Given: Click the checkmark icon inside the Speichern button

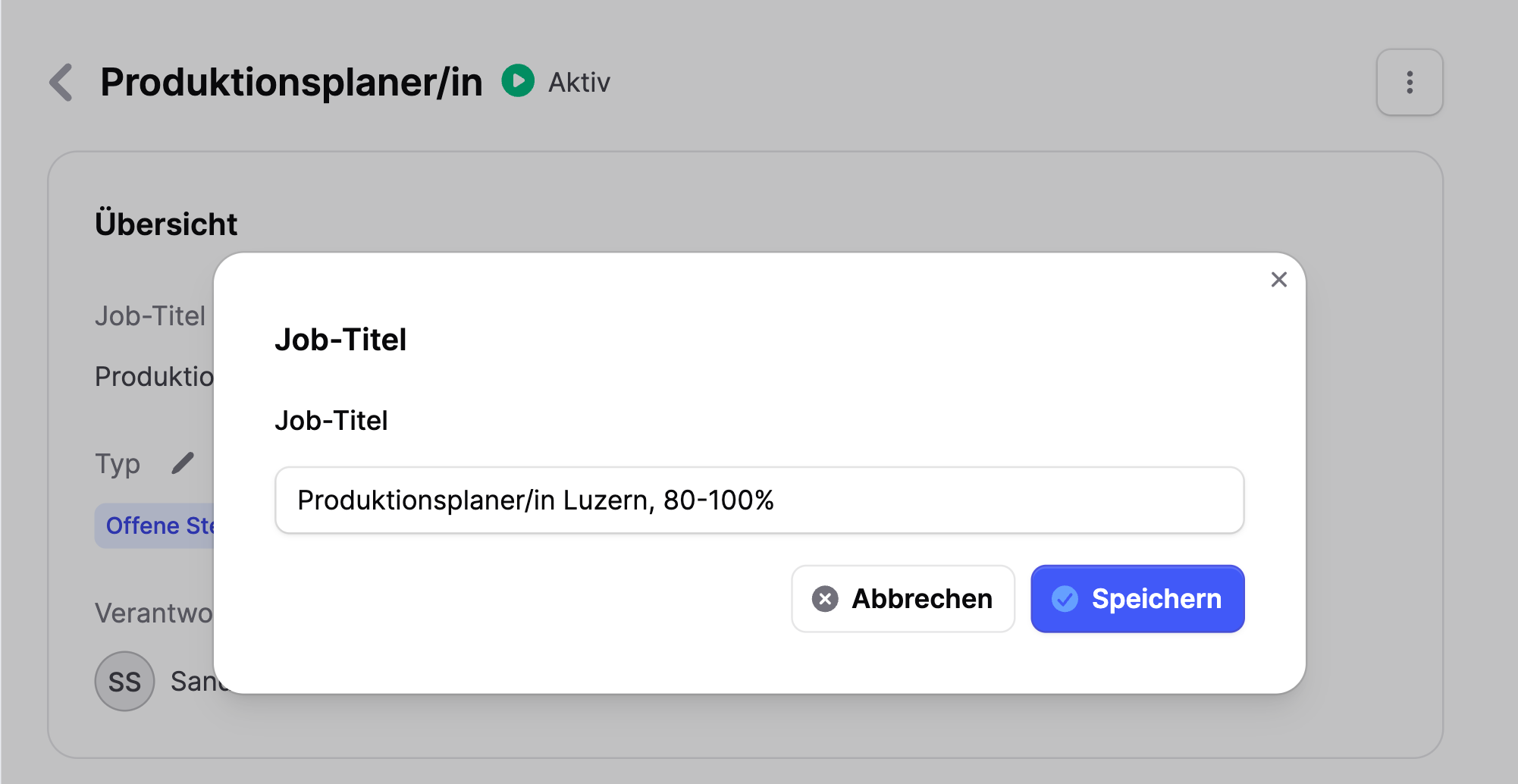Looking at the screenshot, I should click(x=1065, y=599).
